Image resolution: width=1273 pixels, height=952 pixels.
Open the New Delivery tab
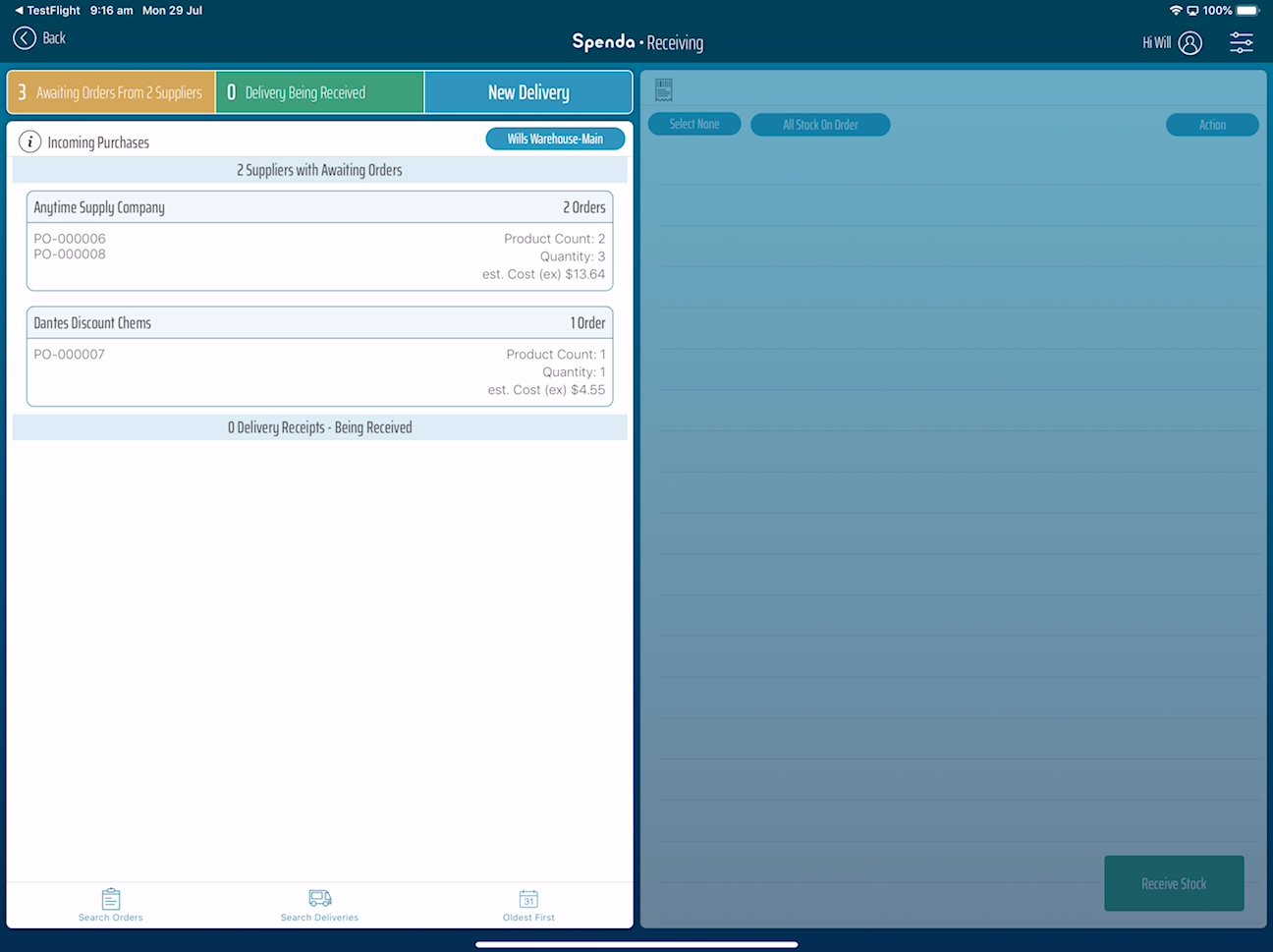pos(528,92)
